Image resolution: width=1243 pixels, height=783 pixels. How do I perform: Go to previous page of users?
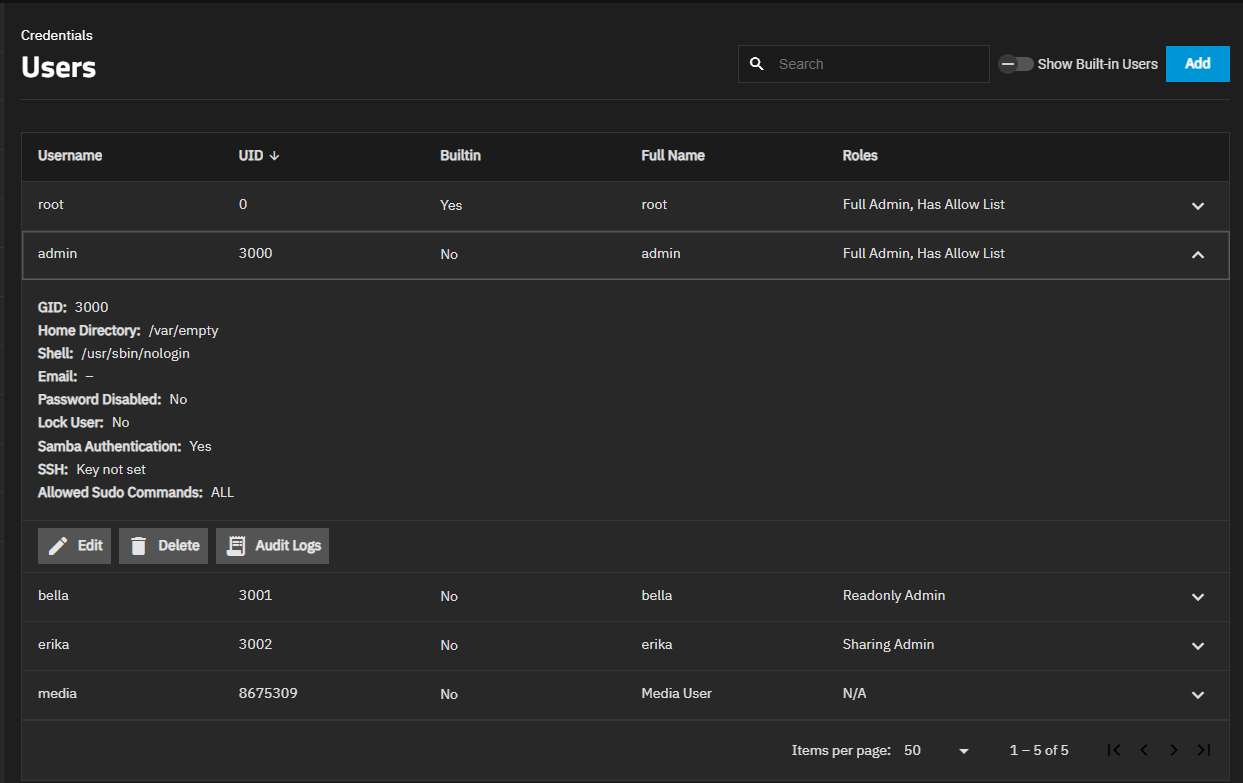(1144, 750)
